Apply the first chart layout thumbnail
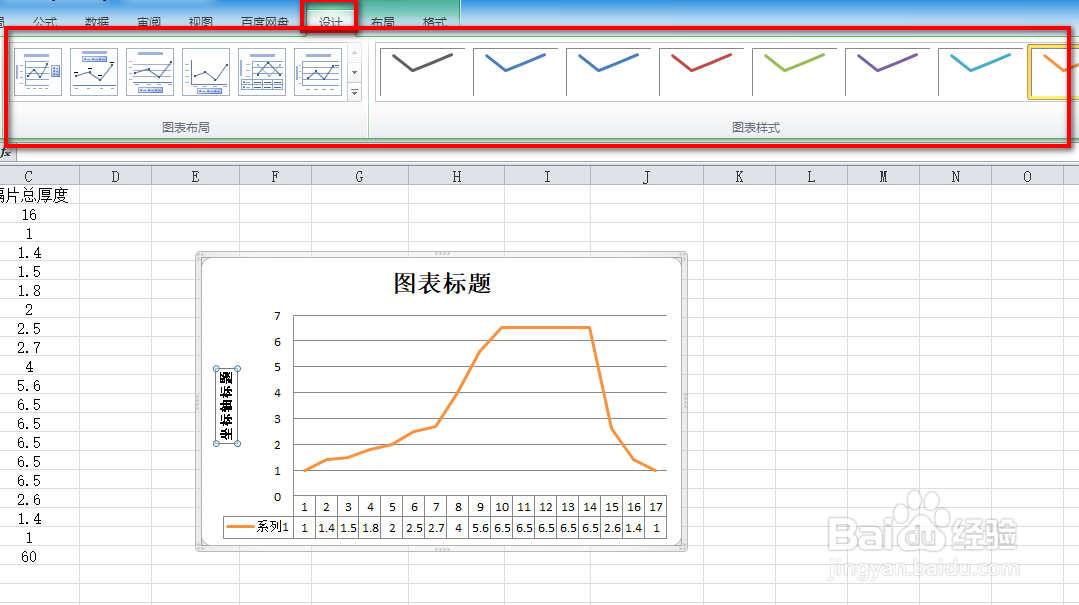The height and width of the screenshot is (605, 1079). (x=38, y=72)
